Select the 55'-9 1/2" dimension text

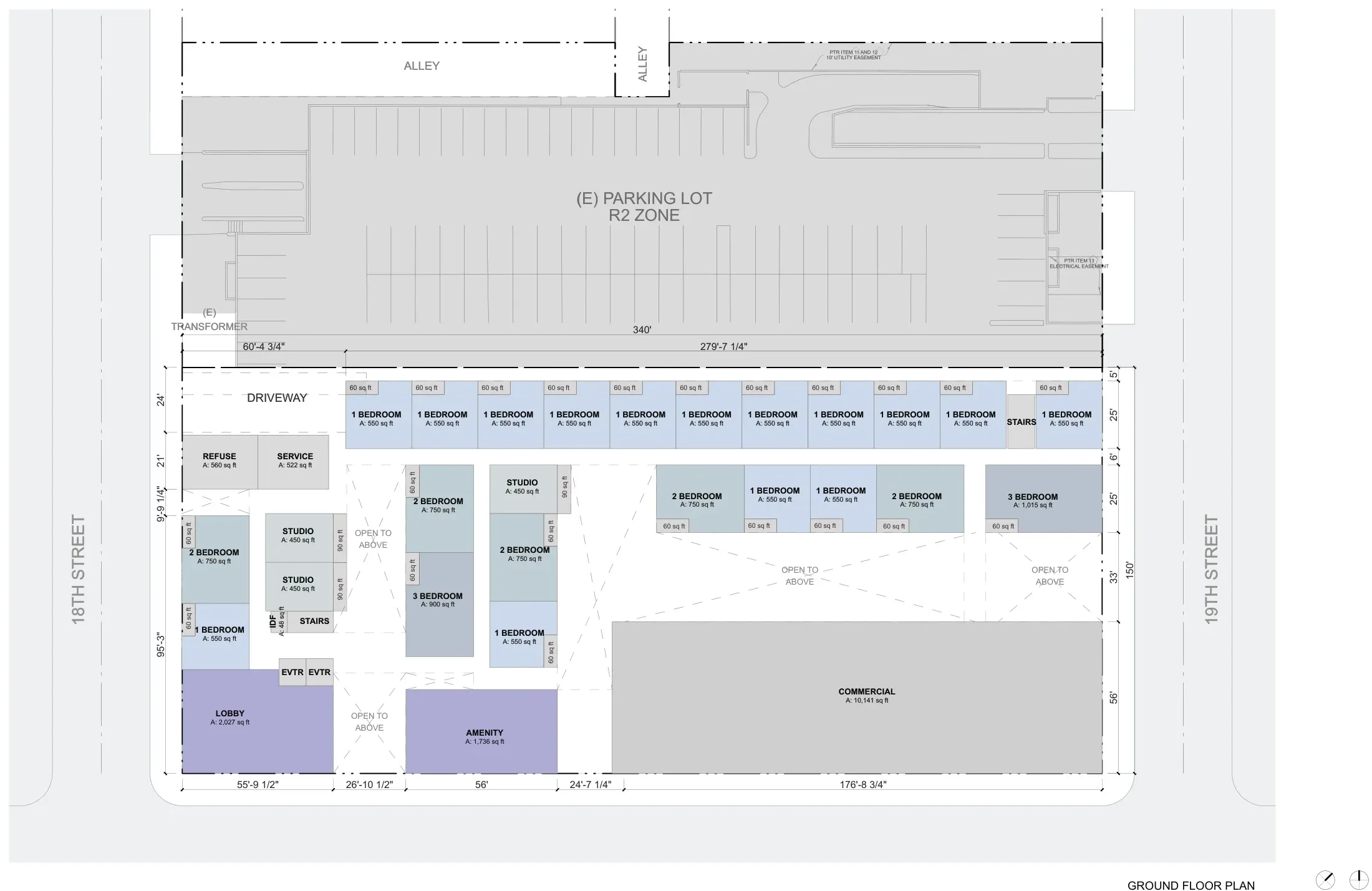258,784
